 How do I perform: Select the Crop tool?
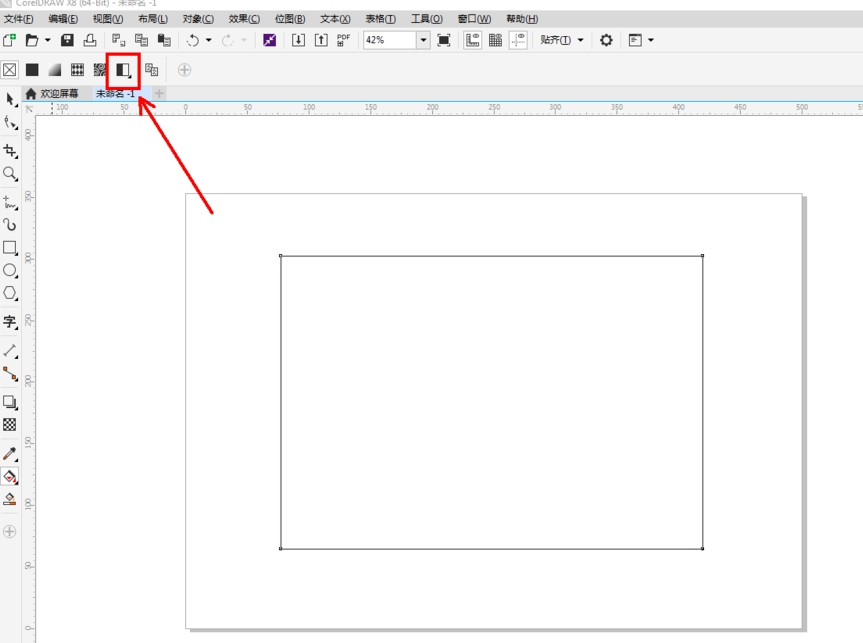[10, 151]
